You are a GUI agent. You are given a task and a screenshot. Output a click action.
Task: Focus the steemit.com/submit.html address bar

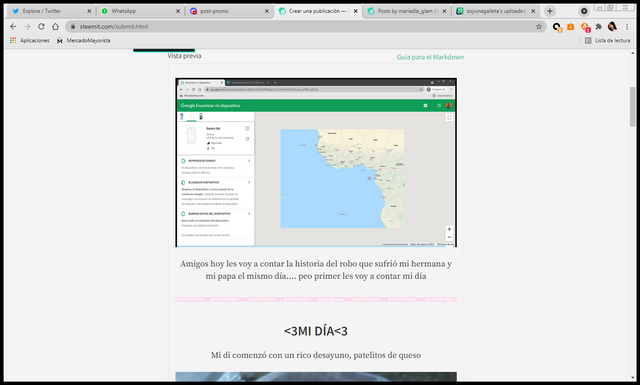305,27
